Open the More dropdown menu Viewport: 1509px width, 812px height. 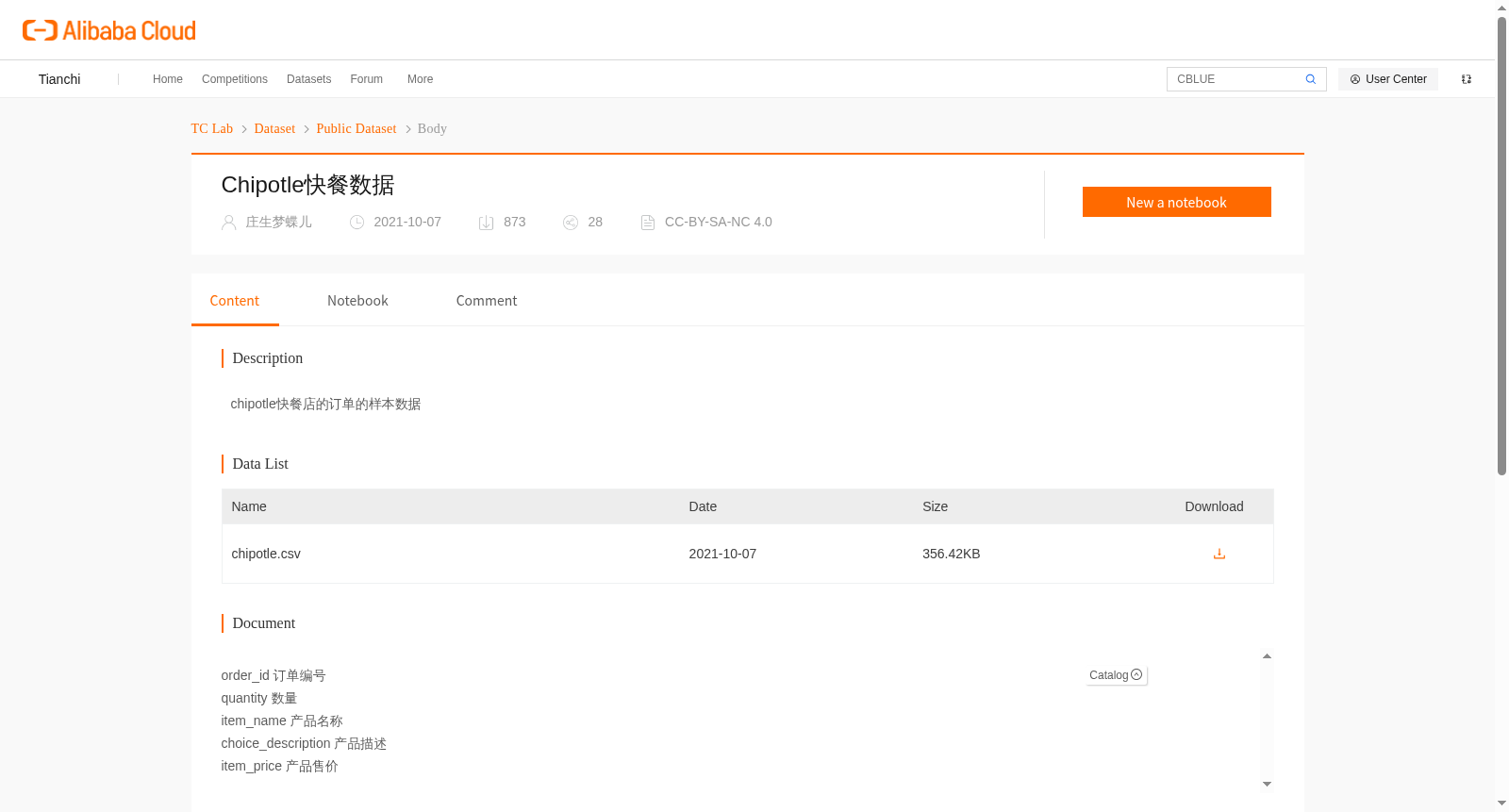(x=421, y=79)
